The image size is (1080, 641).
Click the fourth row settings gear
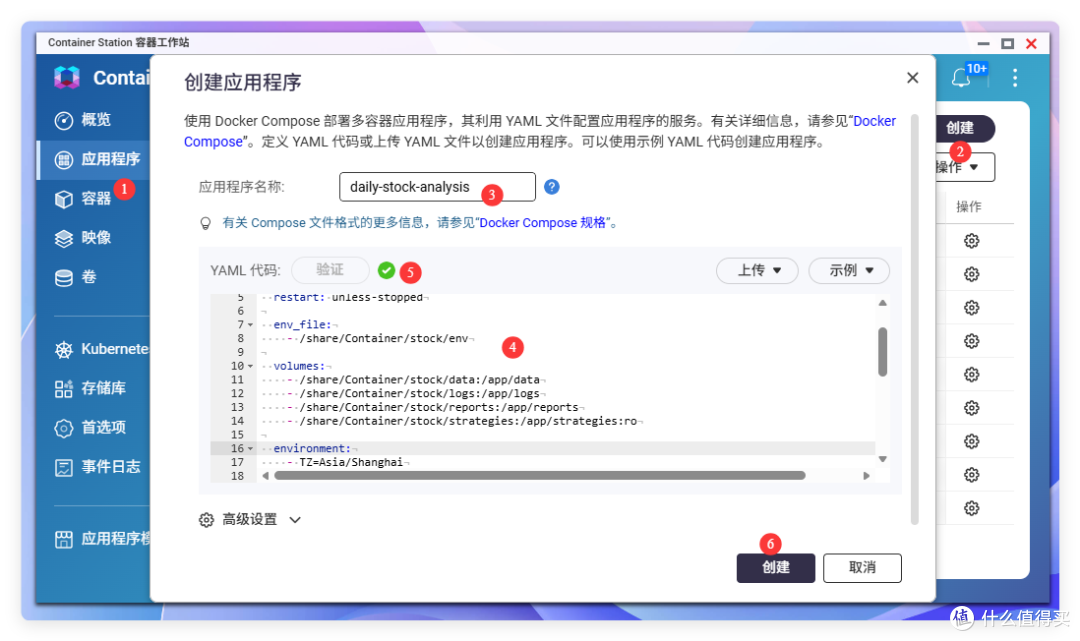pyautogui.click(x=971, y=341)
